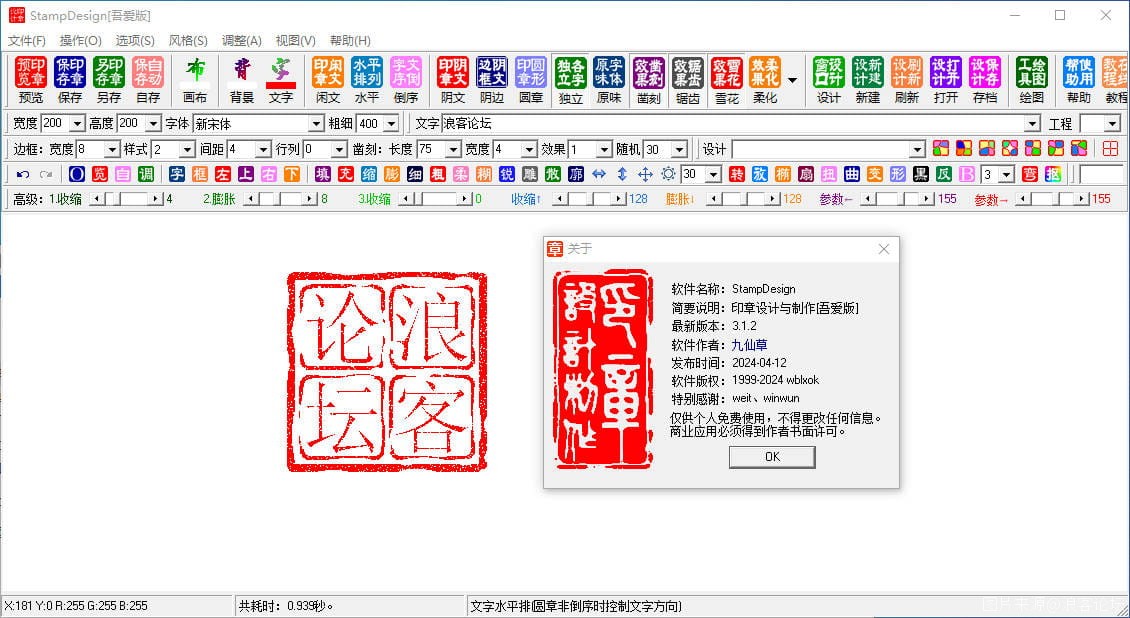Expand the 柔化 soften effect dropdown arrow
The height and width of the screenshot is (618, 1130).
pos(793,80)
